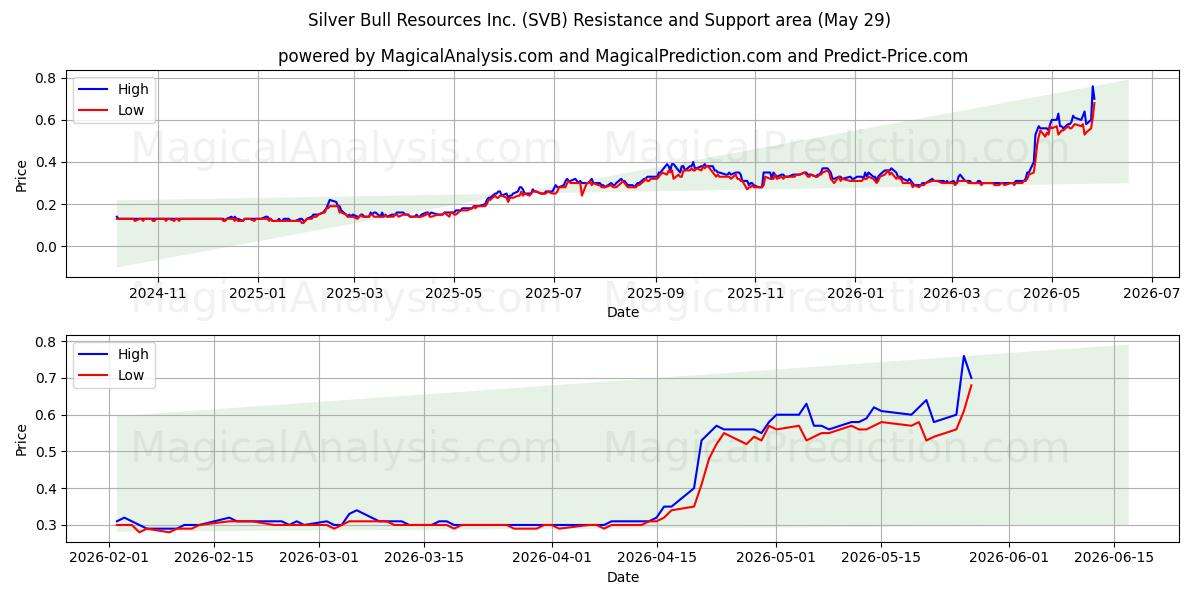Select the top chart 'Price' axis label

22,174
